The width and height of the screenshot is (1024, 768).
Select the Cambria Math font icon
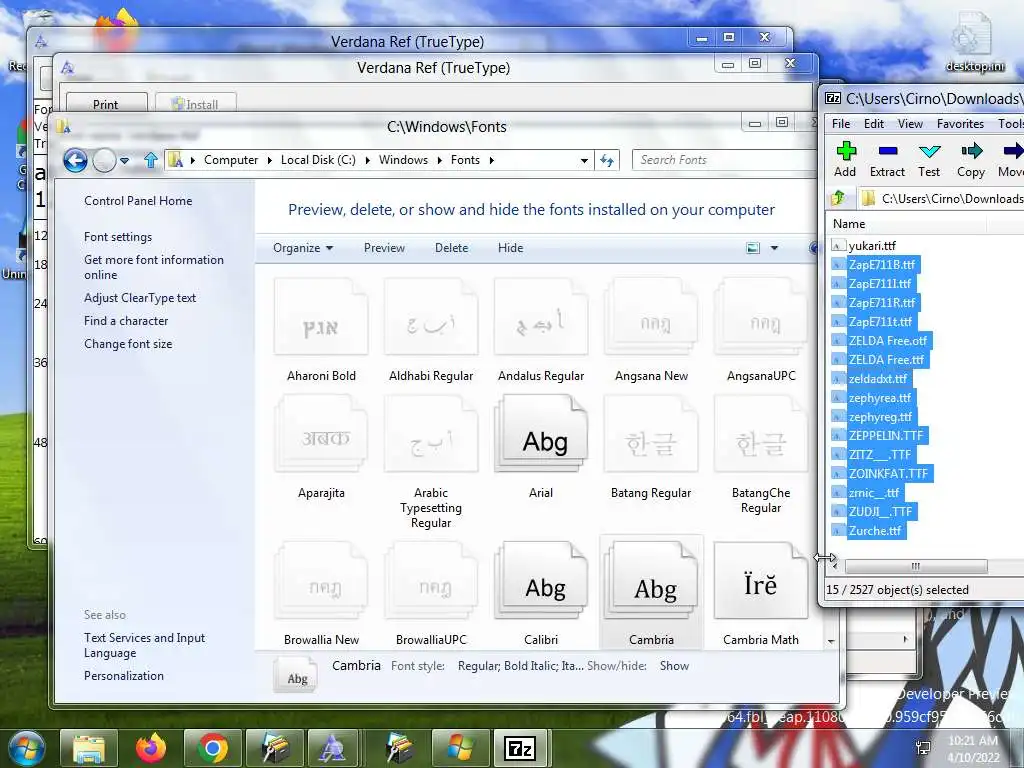761,581
